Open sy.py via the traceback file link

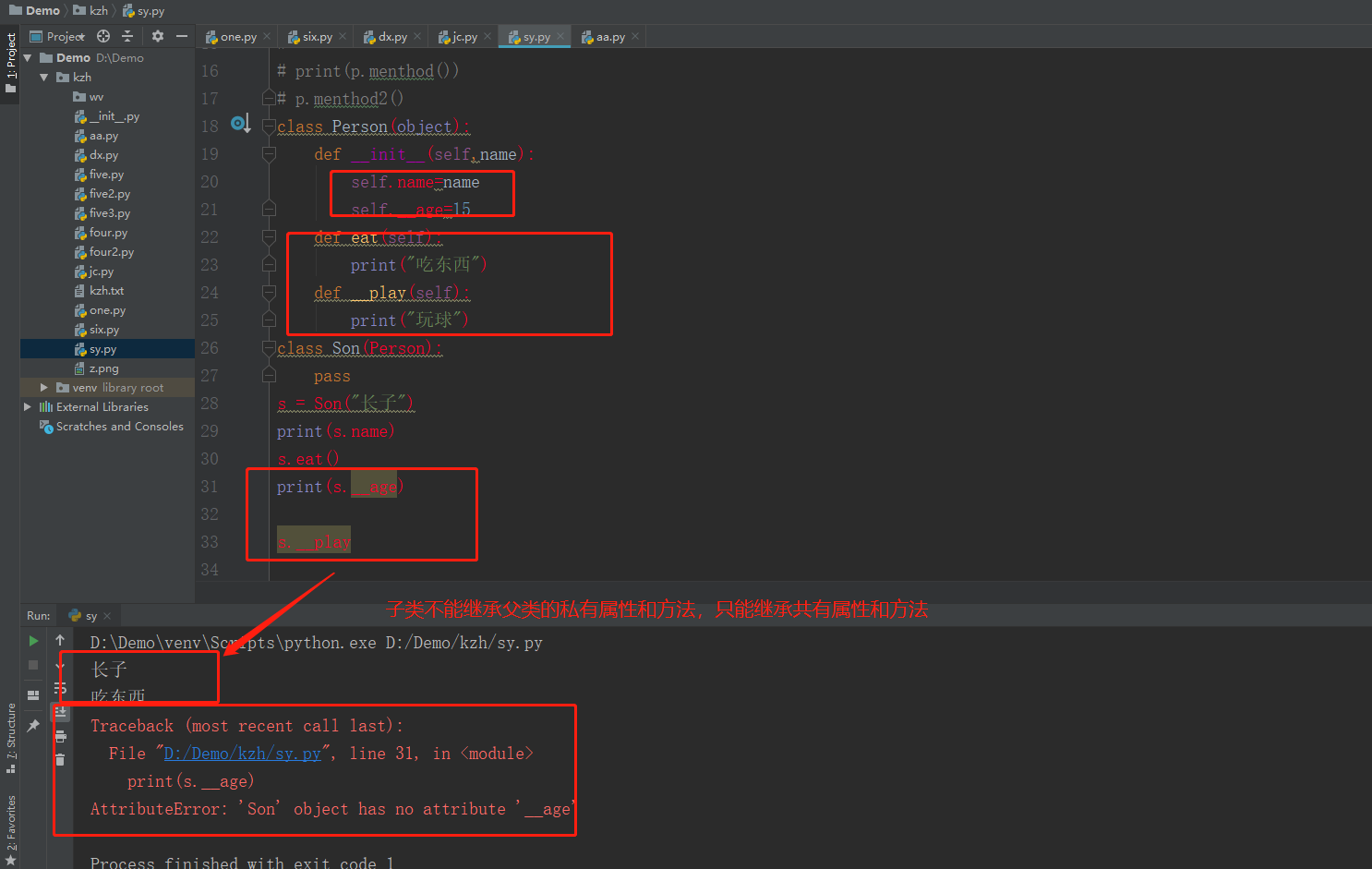point(243,753)
